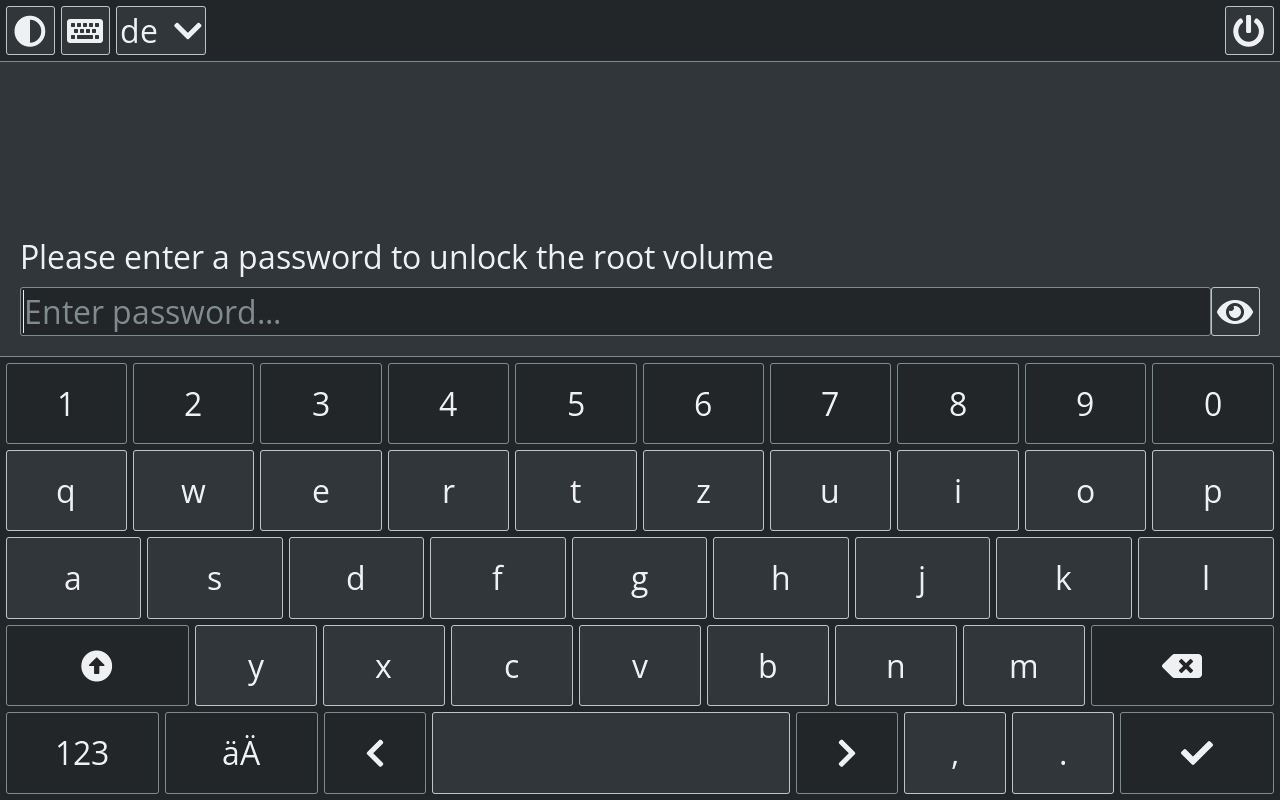Submit password with checkmark key

point(1196,753)
